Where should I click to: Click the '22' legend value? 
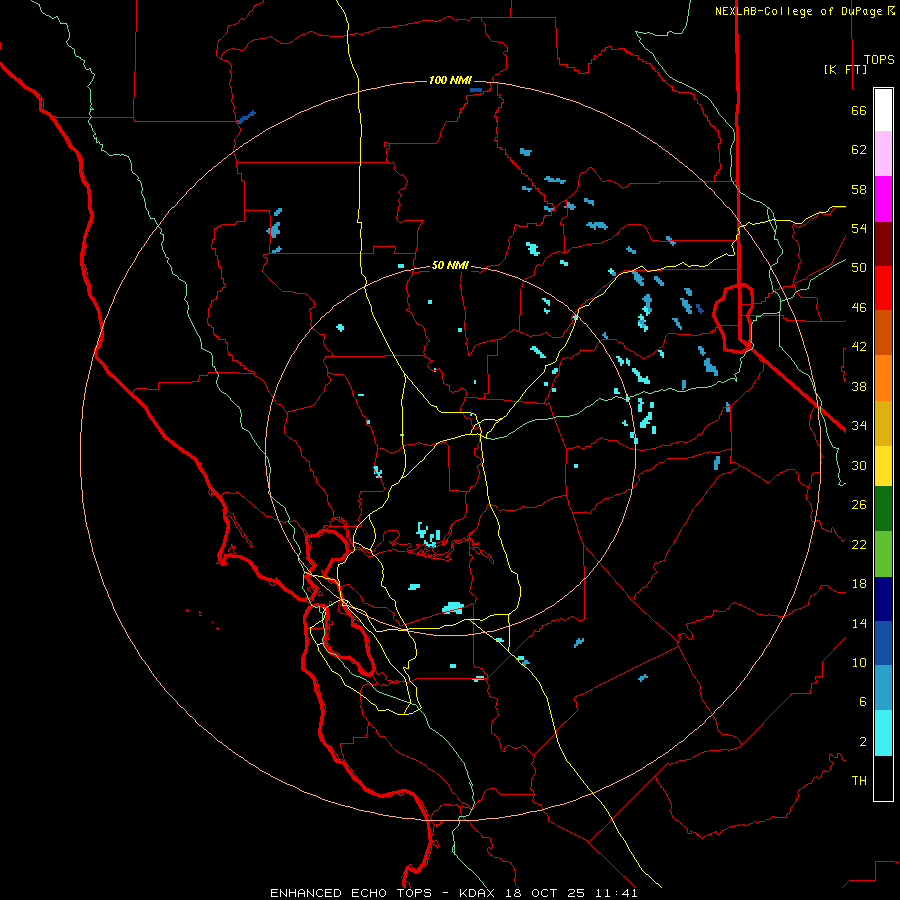859,544
